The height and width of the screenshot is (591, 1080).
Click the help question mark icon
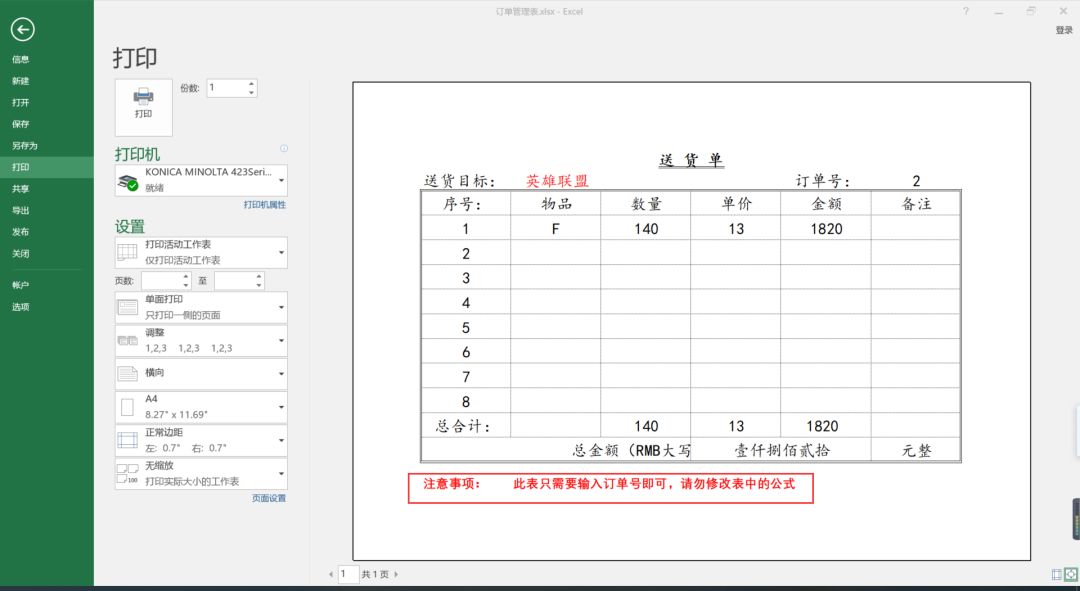965,11
